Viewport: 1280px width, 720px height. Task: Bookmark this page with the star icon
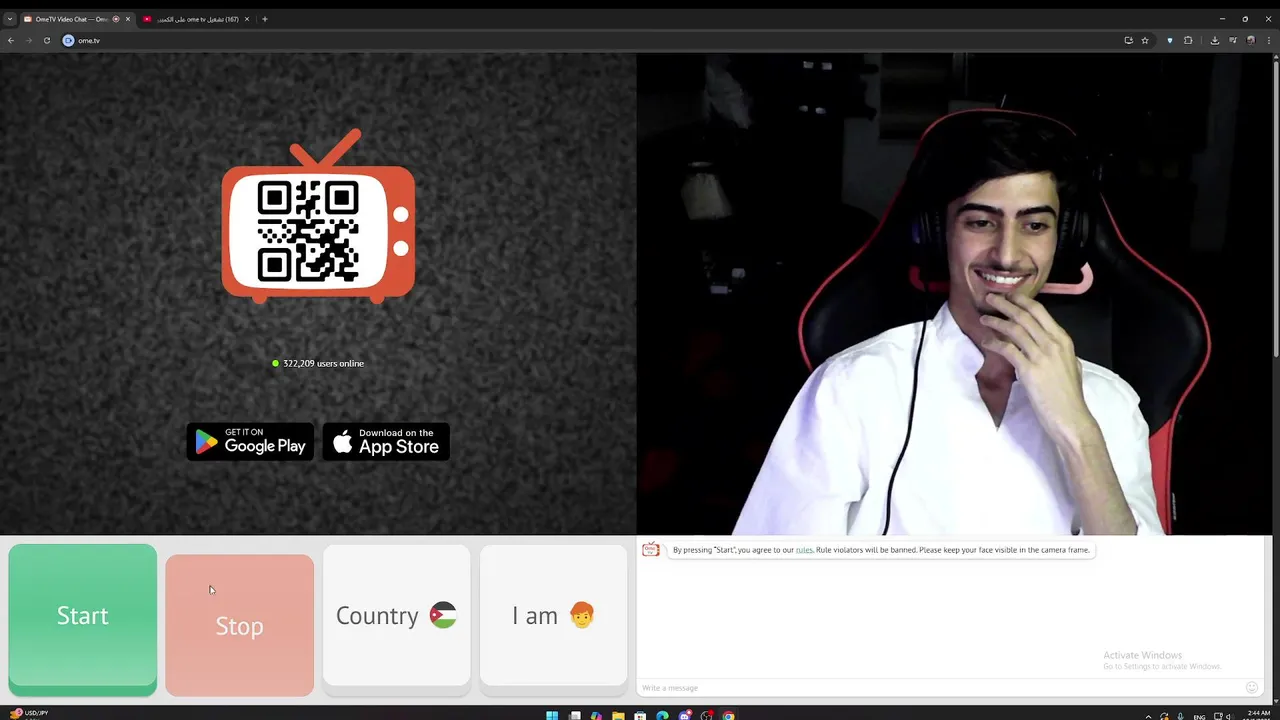[x=1145, y=40]
